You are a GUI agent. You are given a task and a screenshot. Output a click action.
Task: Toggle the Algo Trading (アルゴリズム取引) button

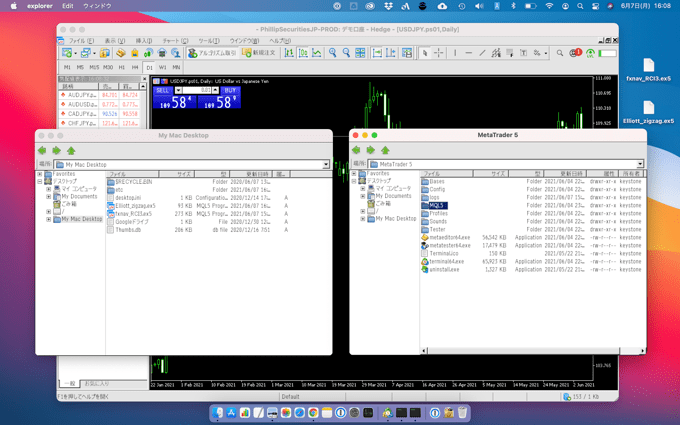click(212, 53)
